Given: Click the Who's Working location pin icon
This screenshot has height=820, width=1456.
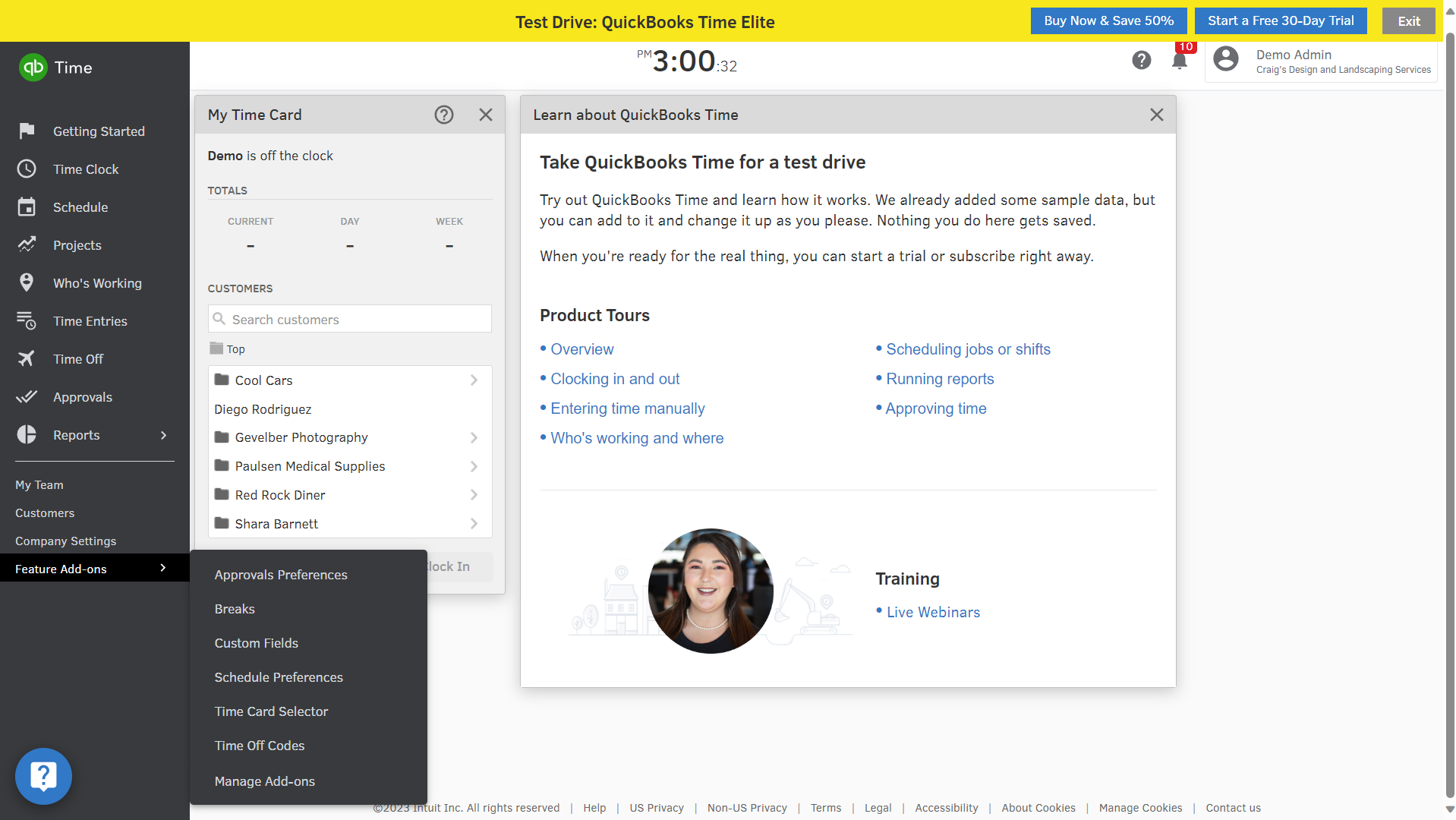Looking at the screenshot, I should coord(27,282).
